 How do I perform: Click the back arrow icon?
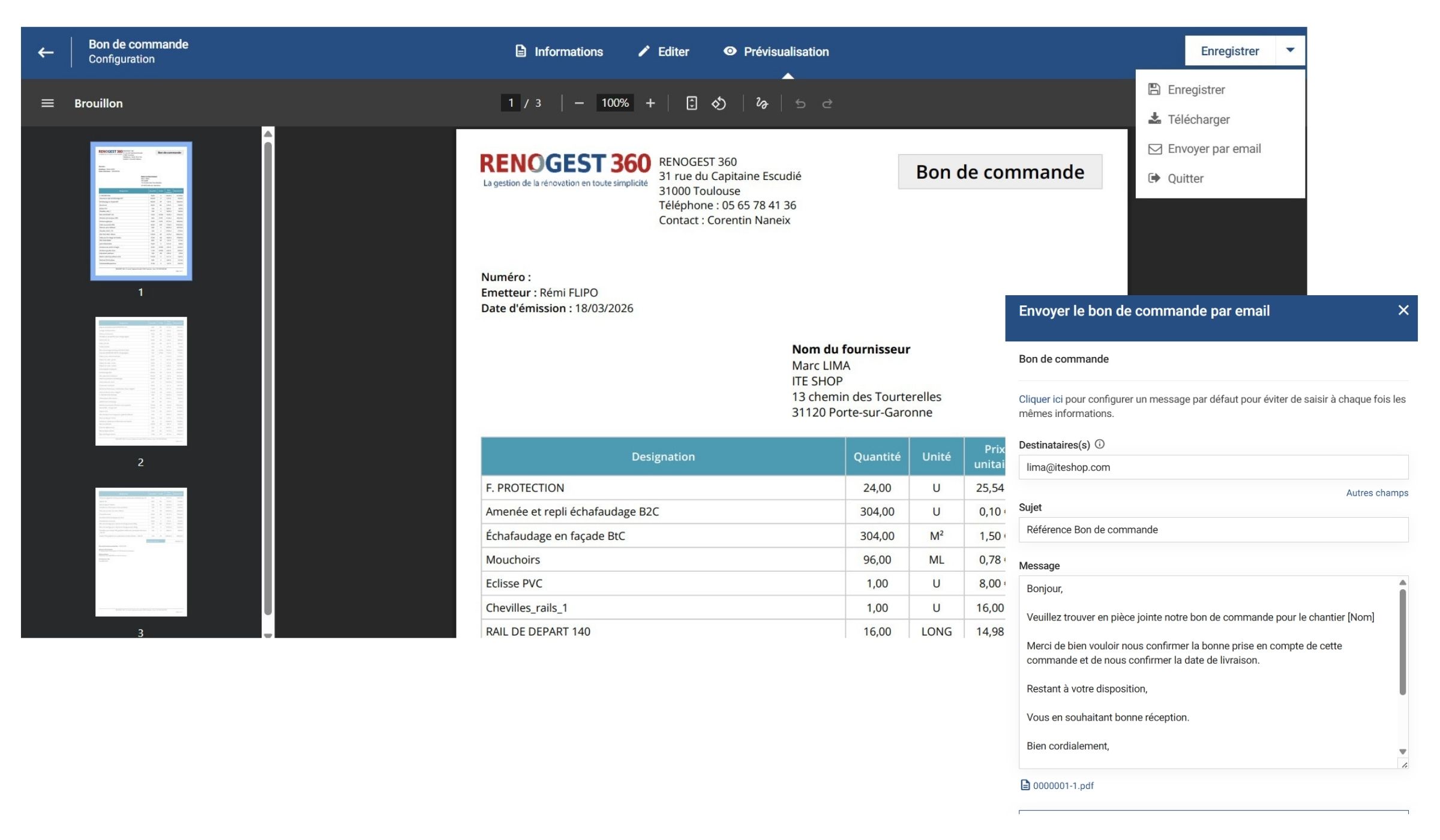click(46, 52)
